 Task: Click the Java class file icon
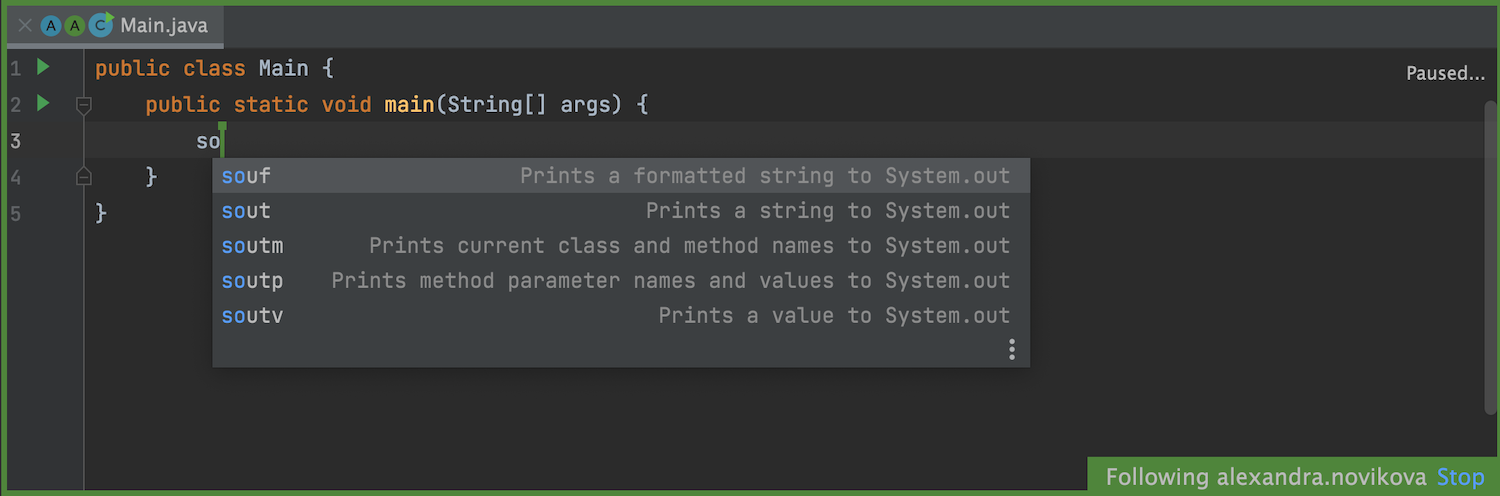100,26
